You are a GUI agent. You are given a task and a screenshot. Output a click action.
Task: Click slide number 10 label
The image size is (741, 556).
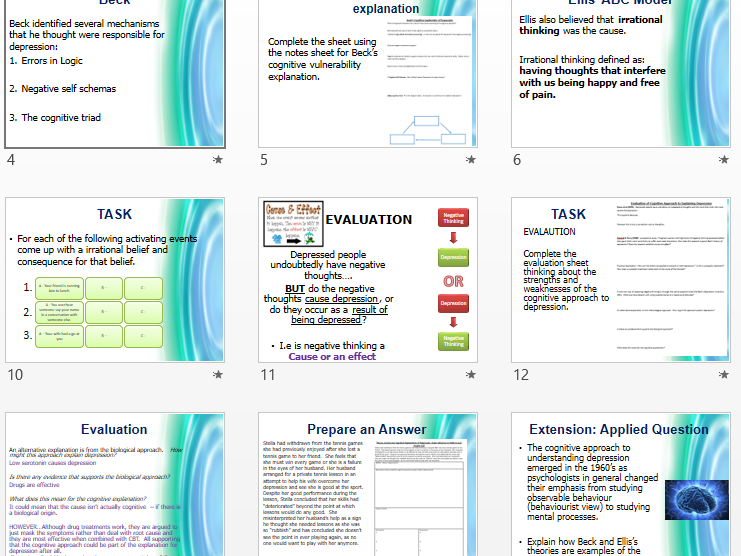pyautogui.click(x=15, y=375)
